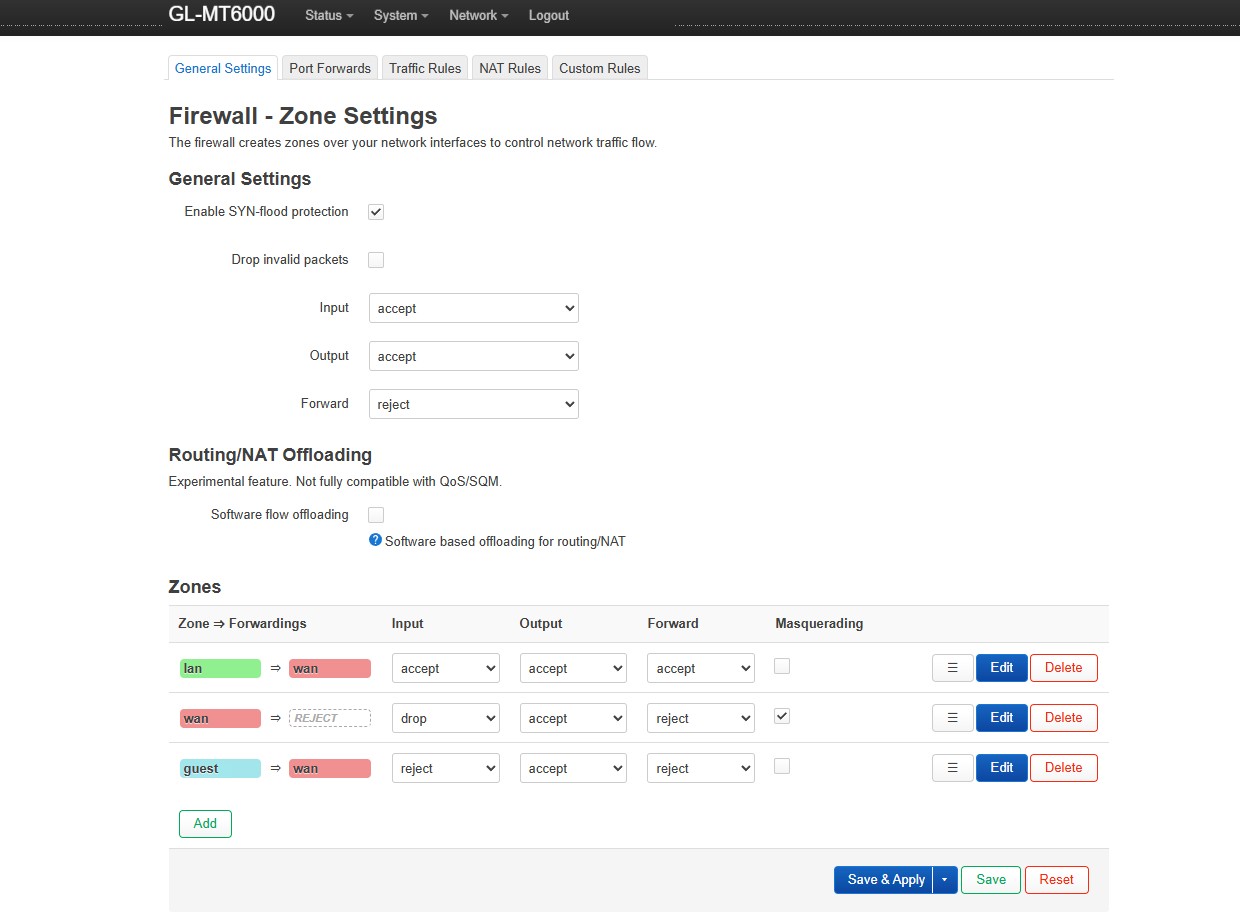Disable SYN-flood protection checkbox
This screenshot has width=1240, height=923.
coord(376,212)
